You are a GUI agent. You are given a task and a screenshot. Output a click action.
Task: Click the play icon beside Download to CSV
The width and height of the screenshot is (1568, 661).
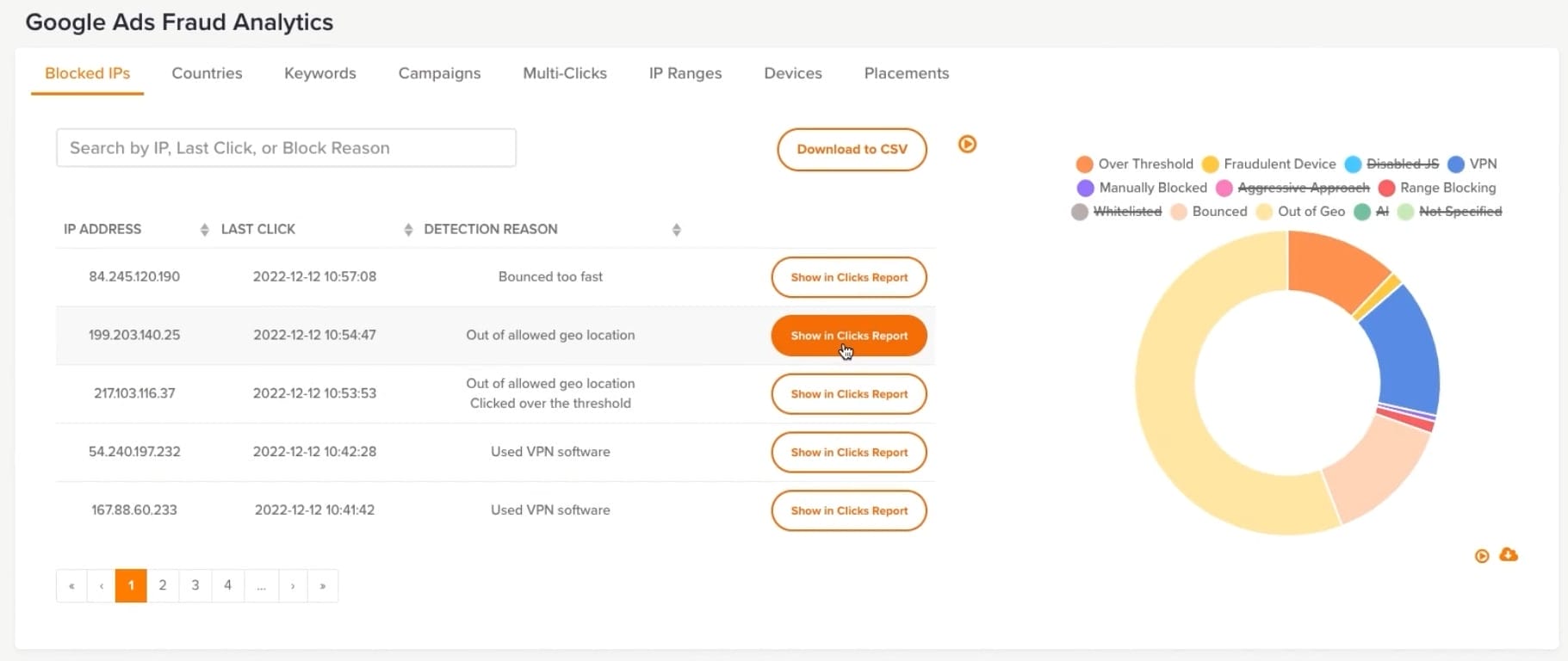click(x=967, y=145)
